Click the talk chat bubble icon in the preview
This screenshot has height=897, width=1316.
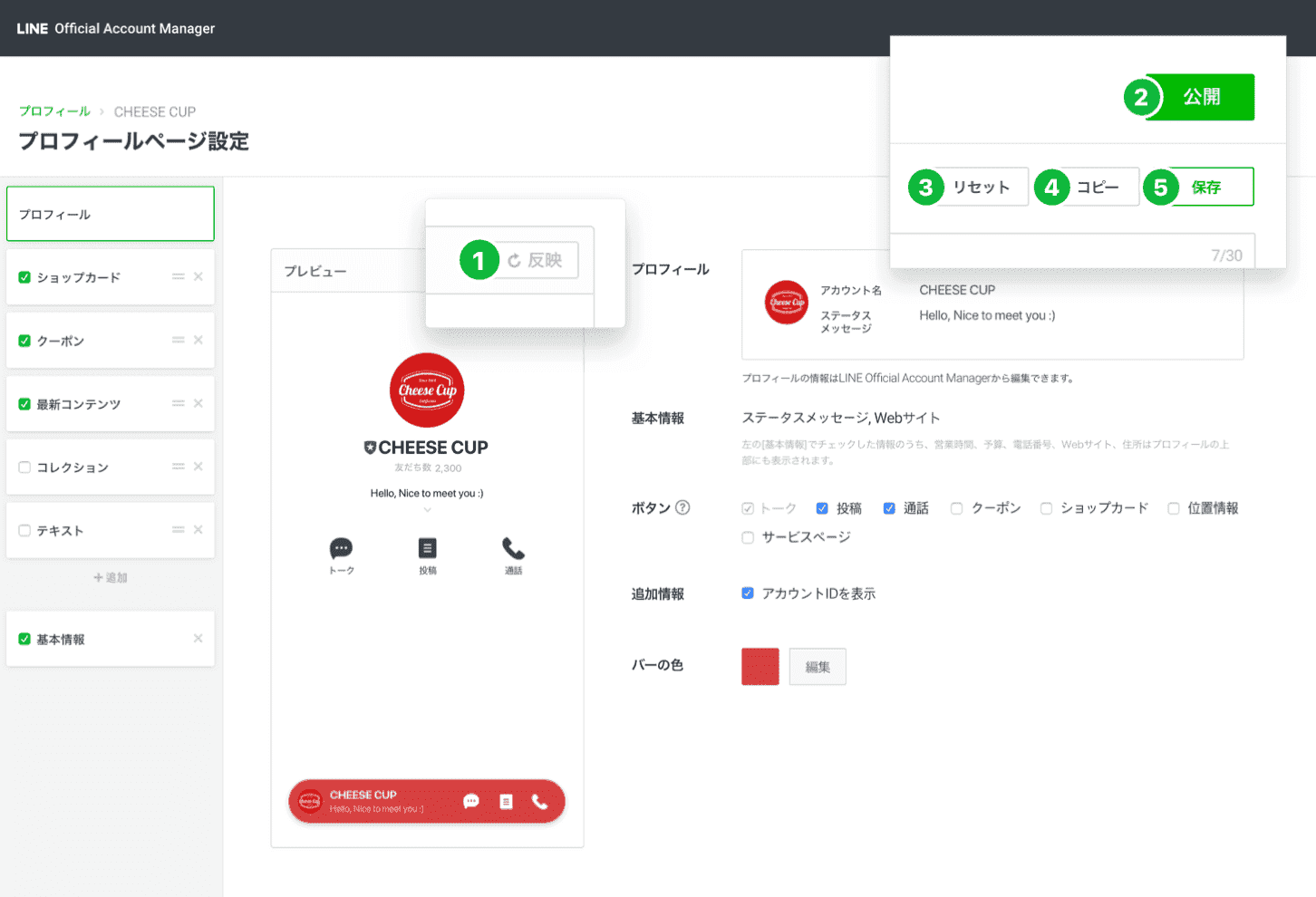pos(341,548)
